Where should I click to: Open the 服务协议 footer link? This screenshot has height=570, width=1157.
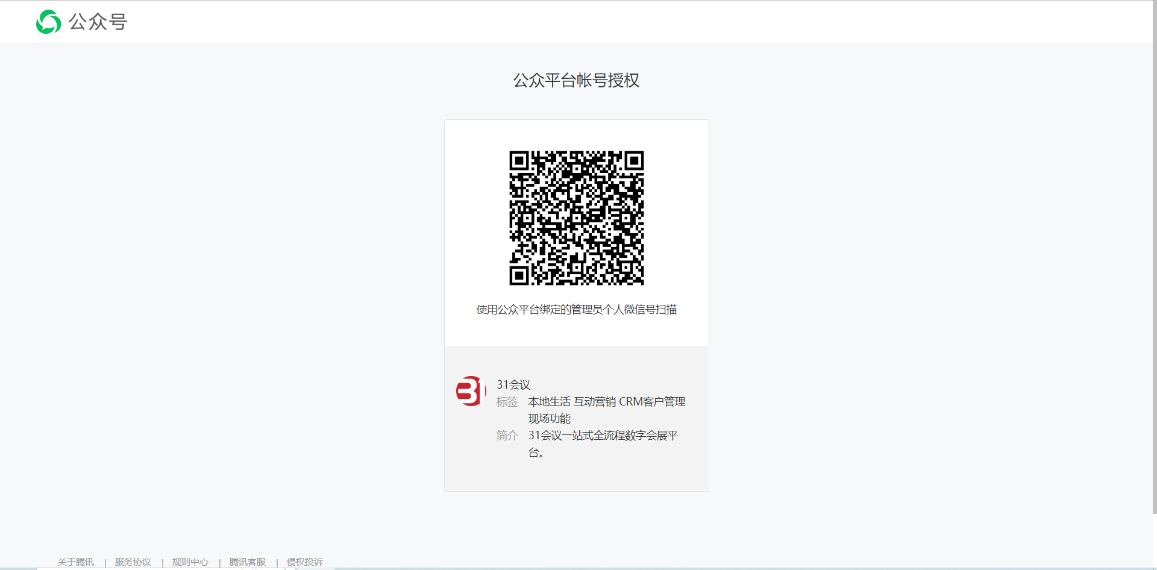click(x=133, y=562)
